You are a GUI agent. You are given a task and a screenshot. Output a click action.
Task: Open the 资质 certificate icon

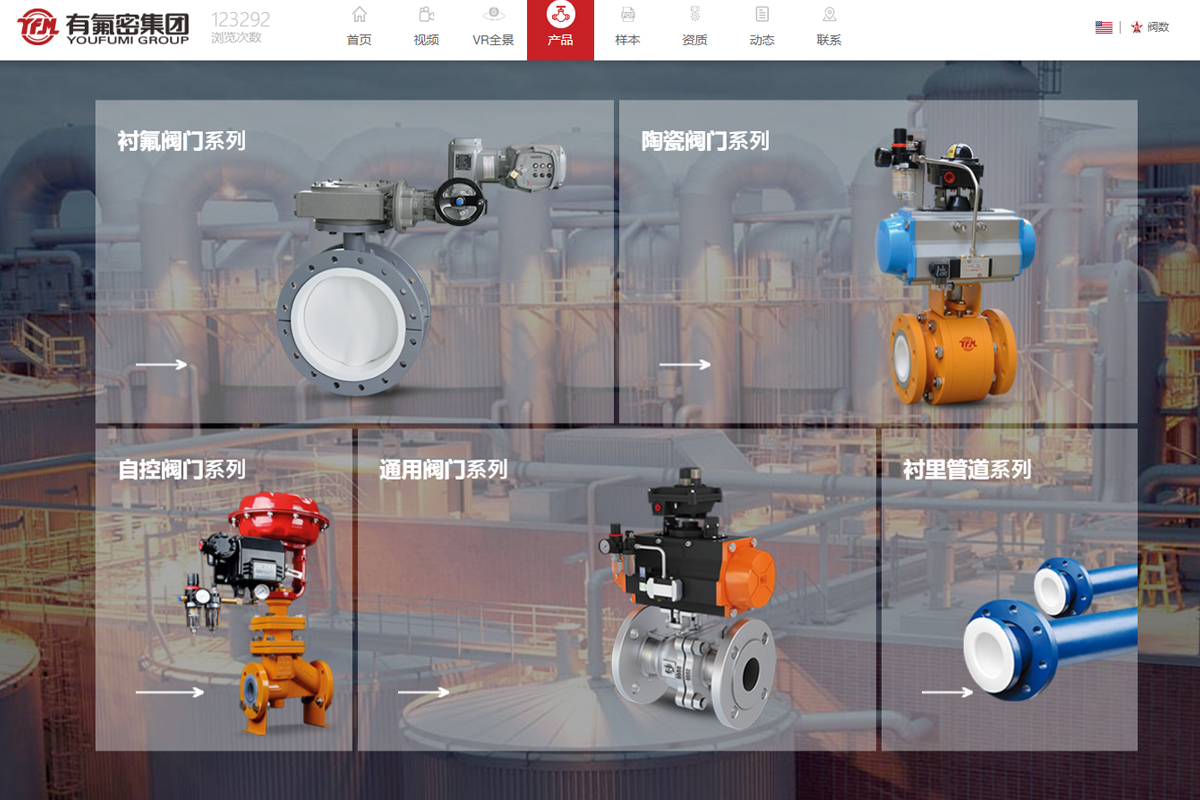[x=695, y=15]
